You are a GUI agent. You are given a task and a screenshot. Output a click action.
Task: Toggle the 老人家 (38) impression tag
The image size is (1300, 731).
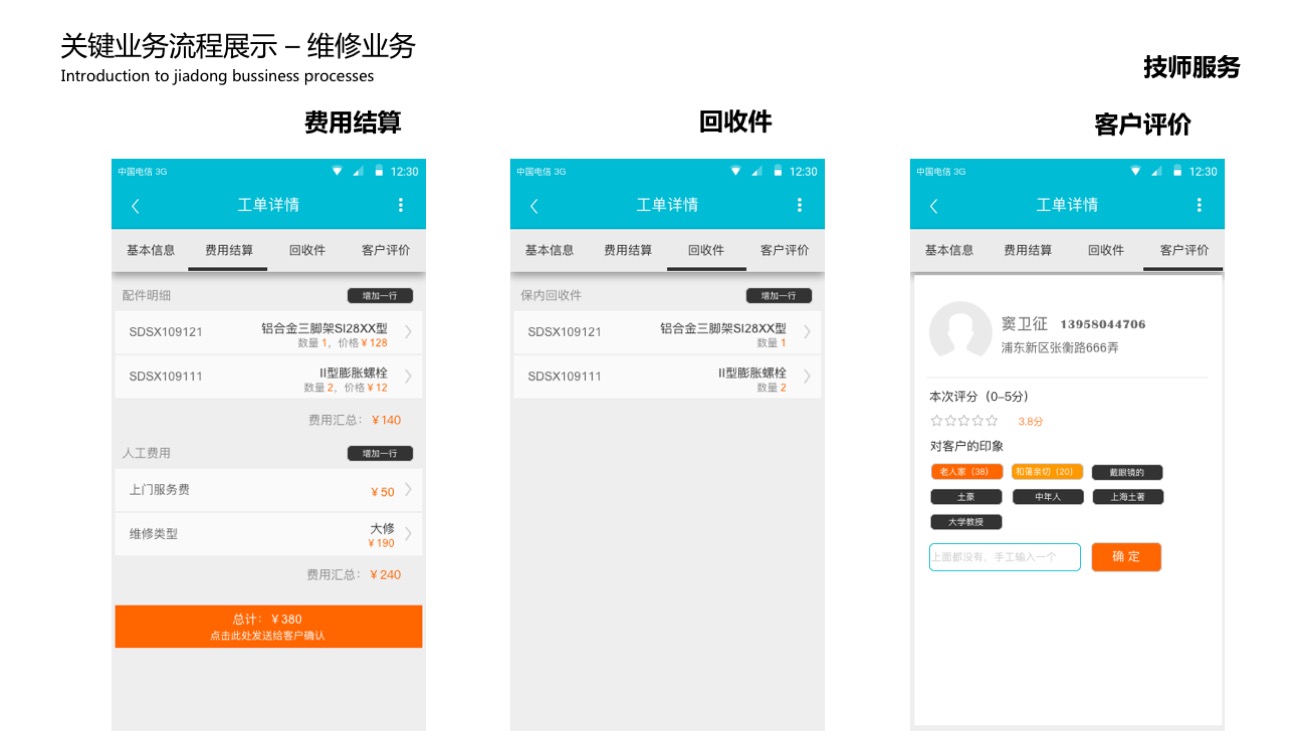click(965, 472)
